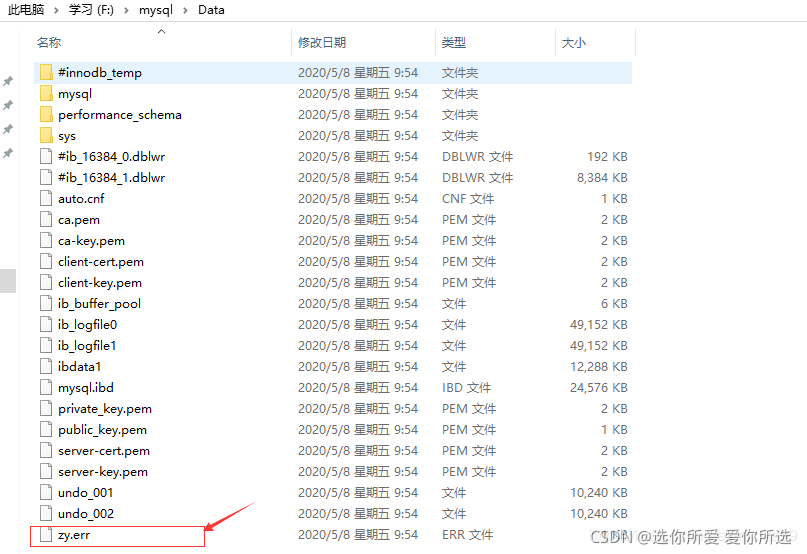Click the auto.cnf file icon
The width and height of the screenshot is (807, 554).
(46, 199)
